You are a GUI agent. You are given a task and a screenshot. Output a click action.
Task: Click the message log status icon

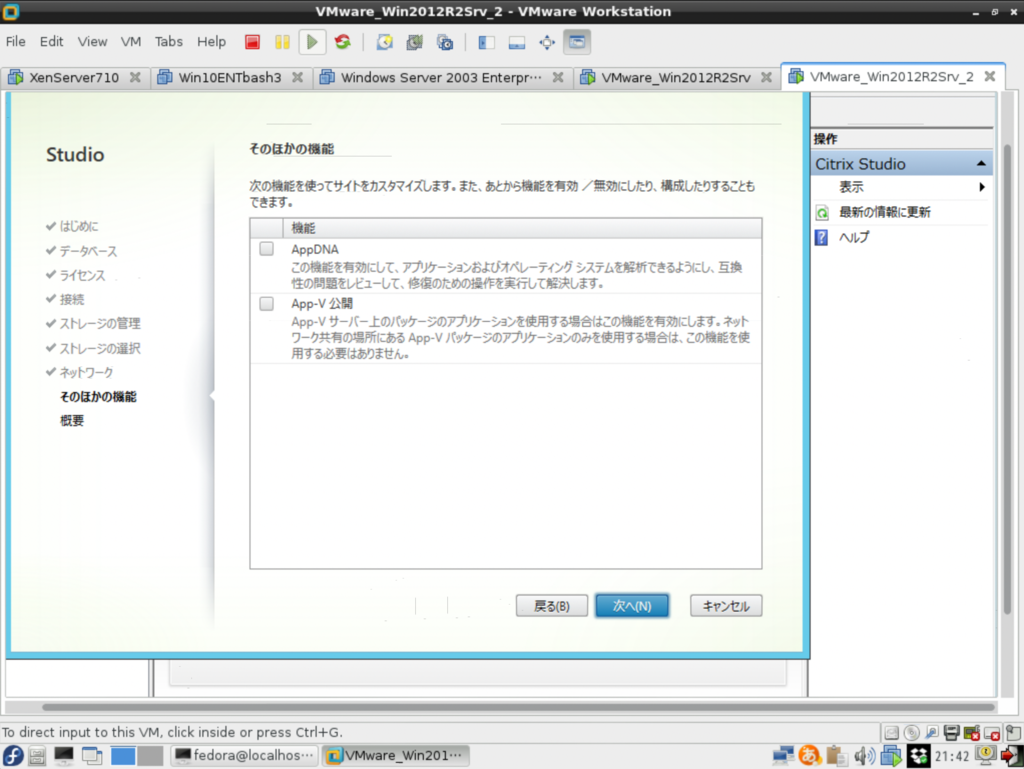(x=1012, y=733)
